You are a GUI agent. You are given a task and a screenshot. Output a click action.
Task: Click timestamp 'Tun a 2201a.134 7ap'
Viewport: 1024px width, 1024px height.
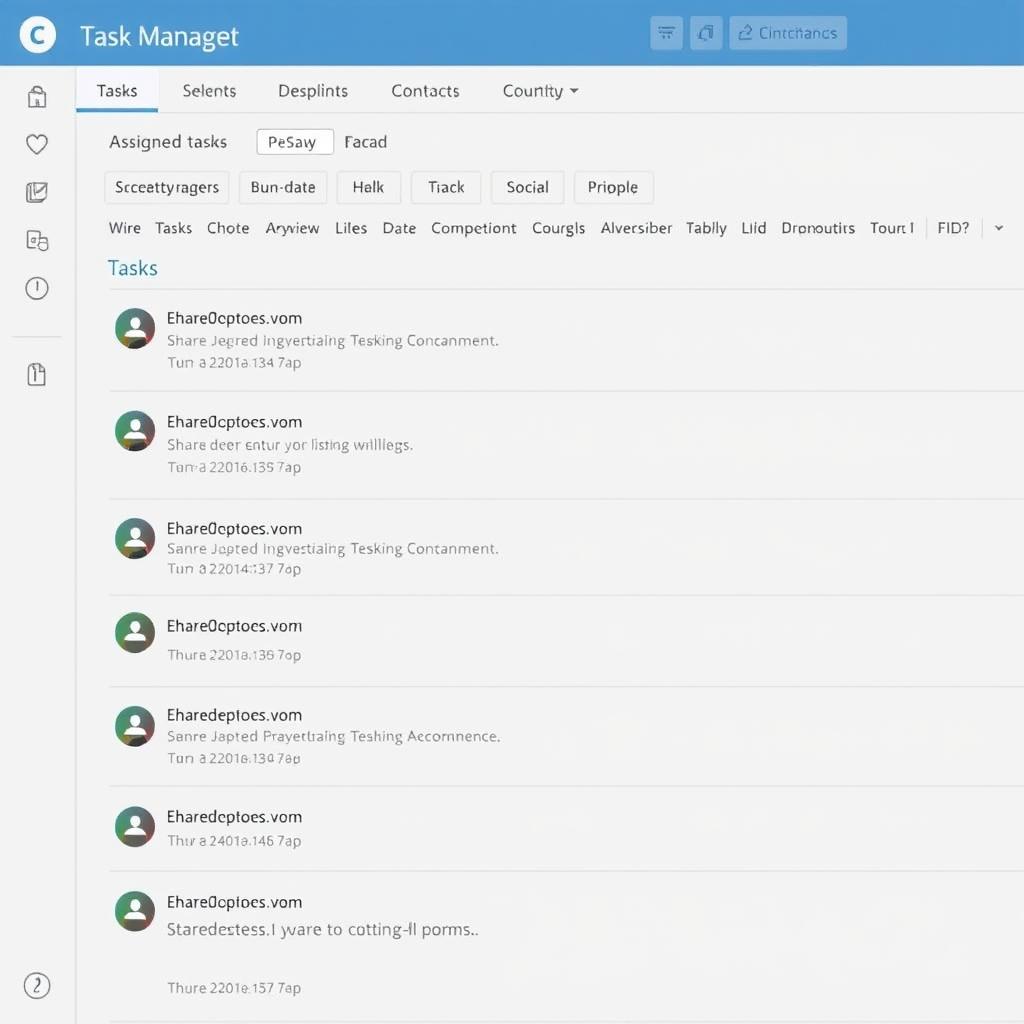pos(234,362)
